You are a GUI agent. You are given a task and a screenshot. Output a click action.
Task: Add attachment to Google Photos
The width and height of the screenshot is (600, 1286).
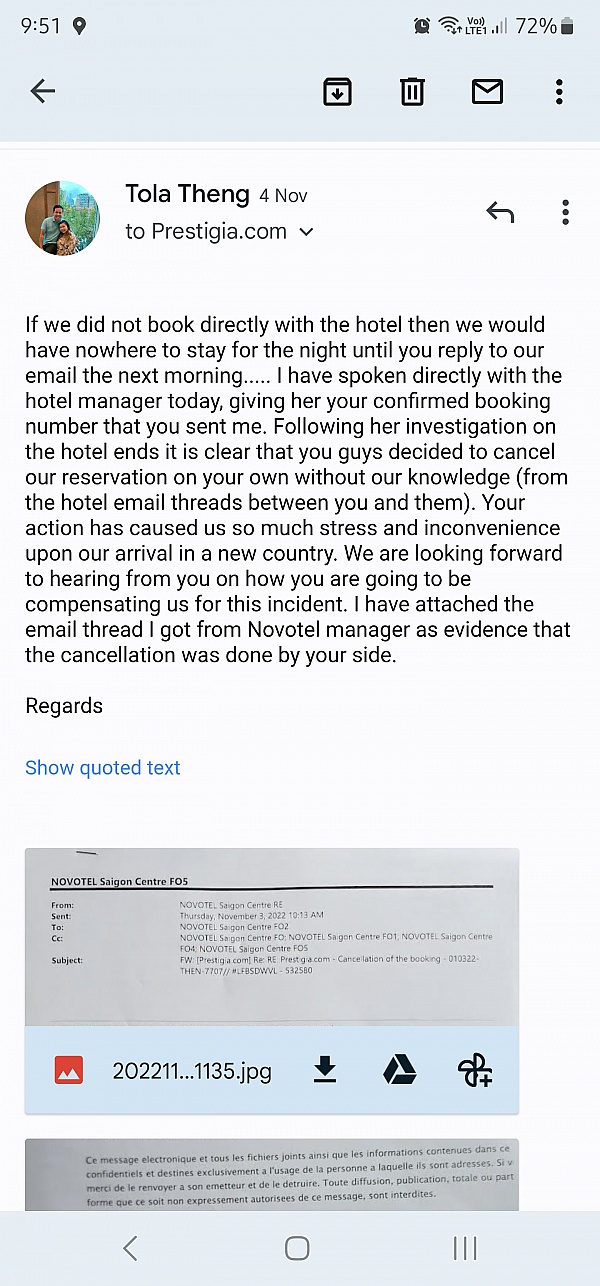475,1072
